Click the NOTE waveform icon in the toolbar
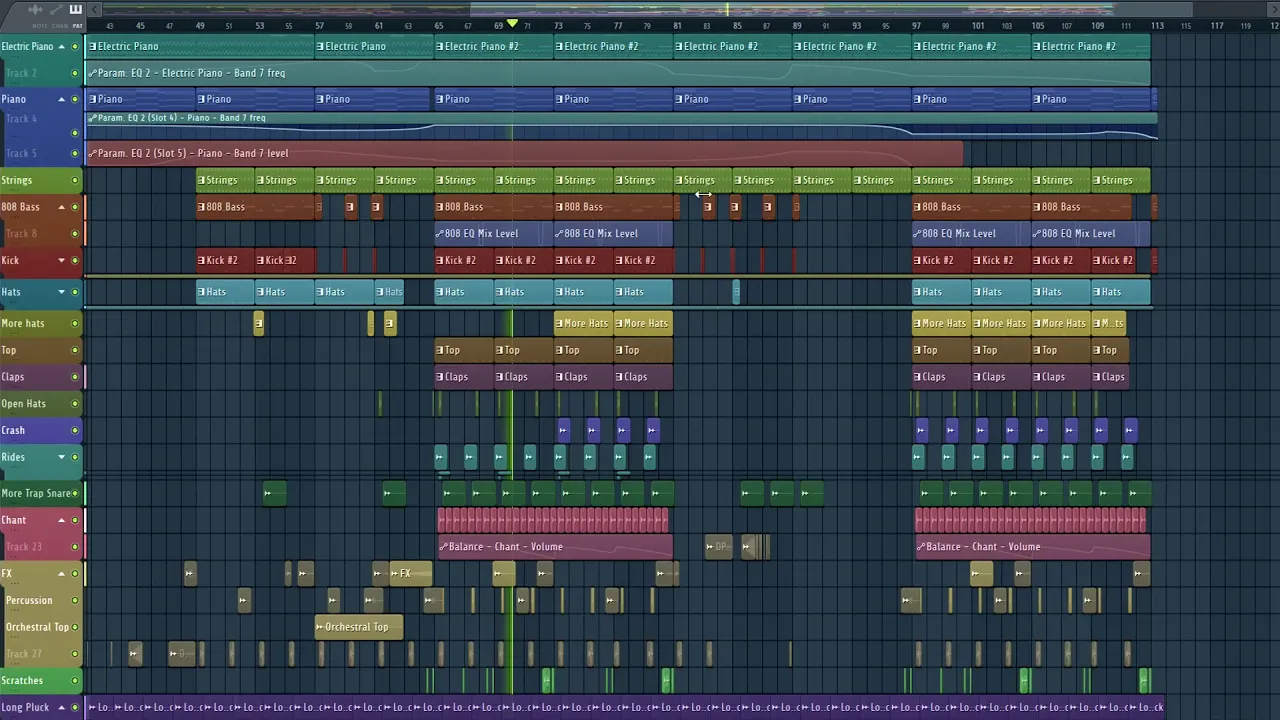1280x720 pixels. (35, 9)
